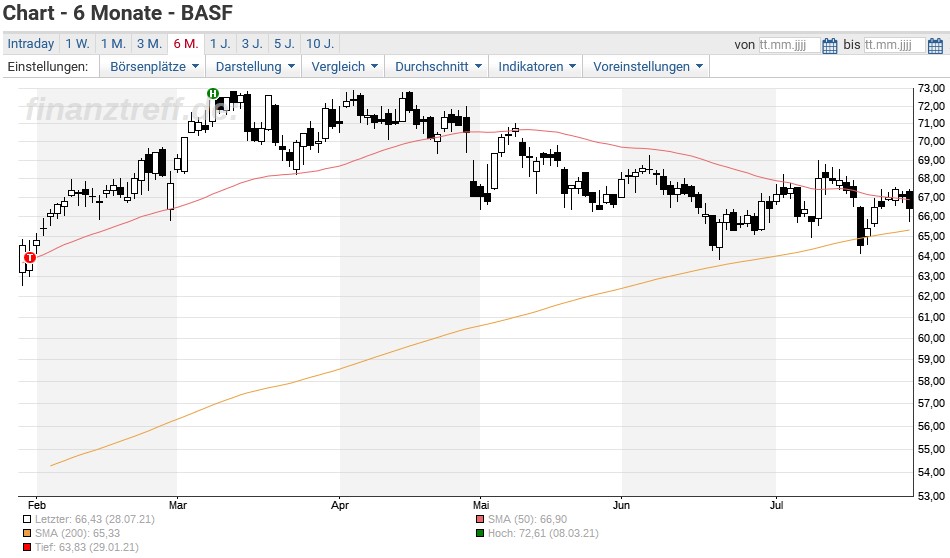
Task: Click the 'Jul' x-axis label
Action: click(777, 505)
